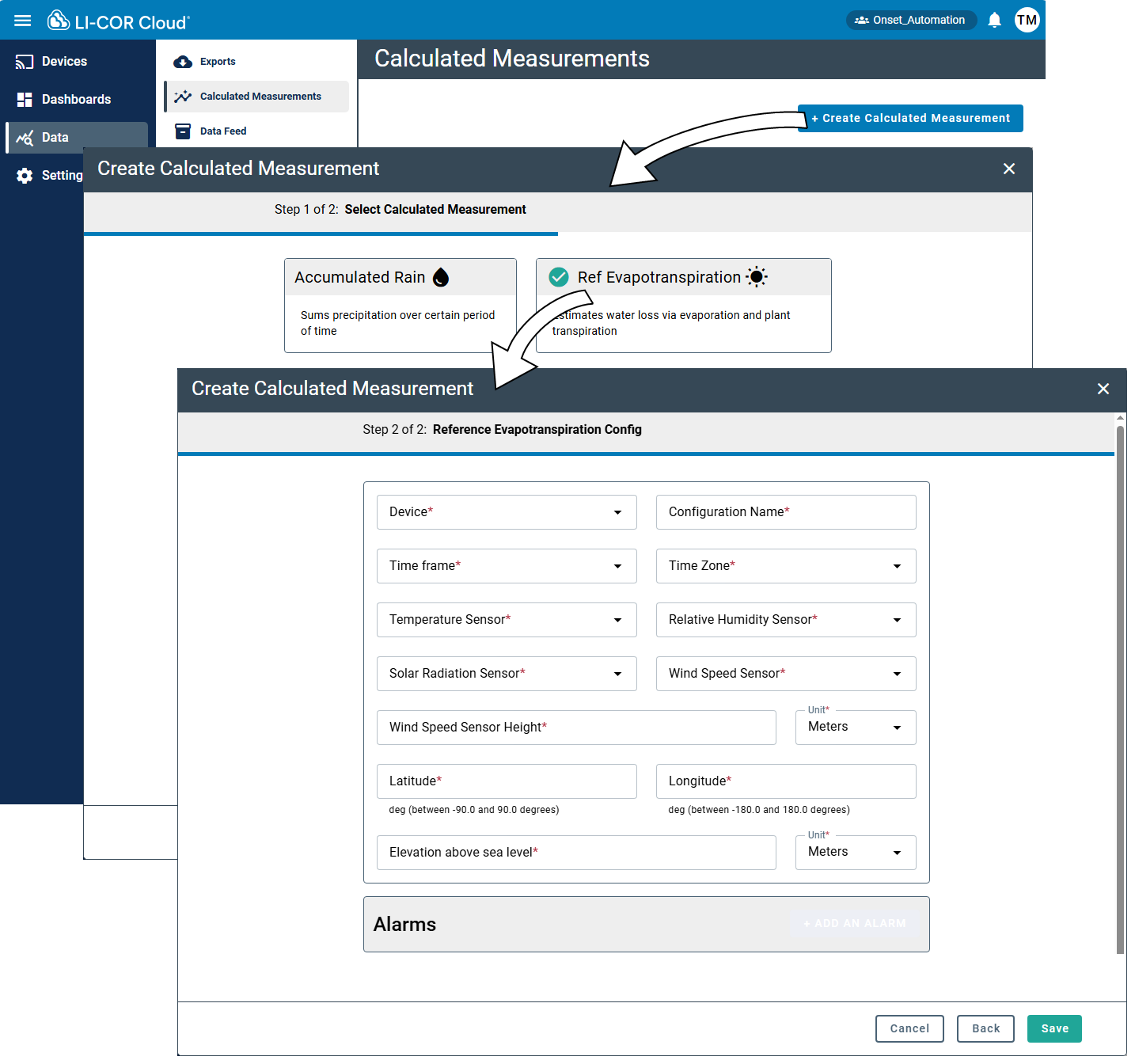Click the dialog's vertical scrollbar
This screenshot has width=1135, height=1064.
tap(1120, 689)
